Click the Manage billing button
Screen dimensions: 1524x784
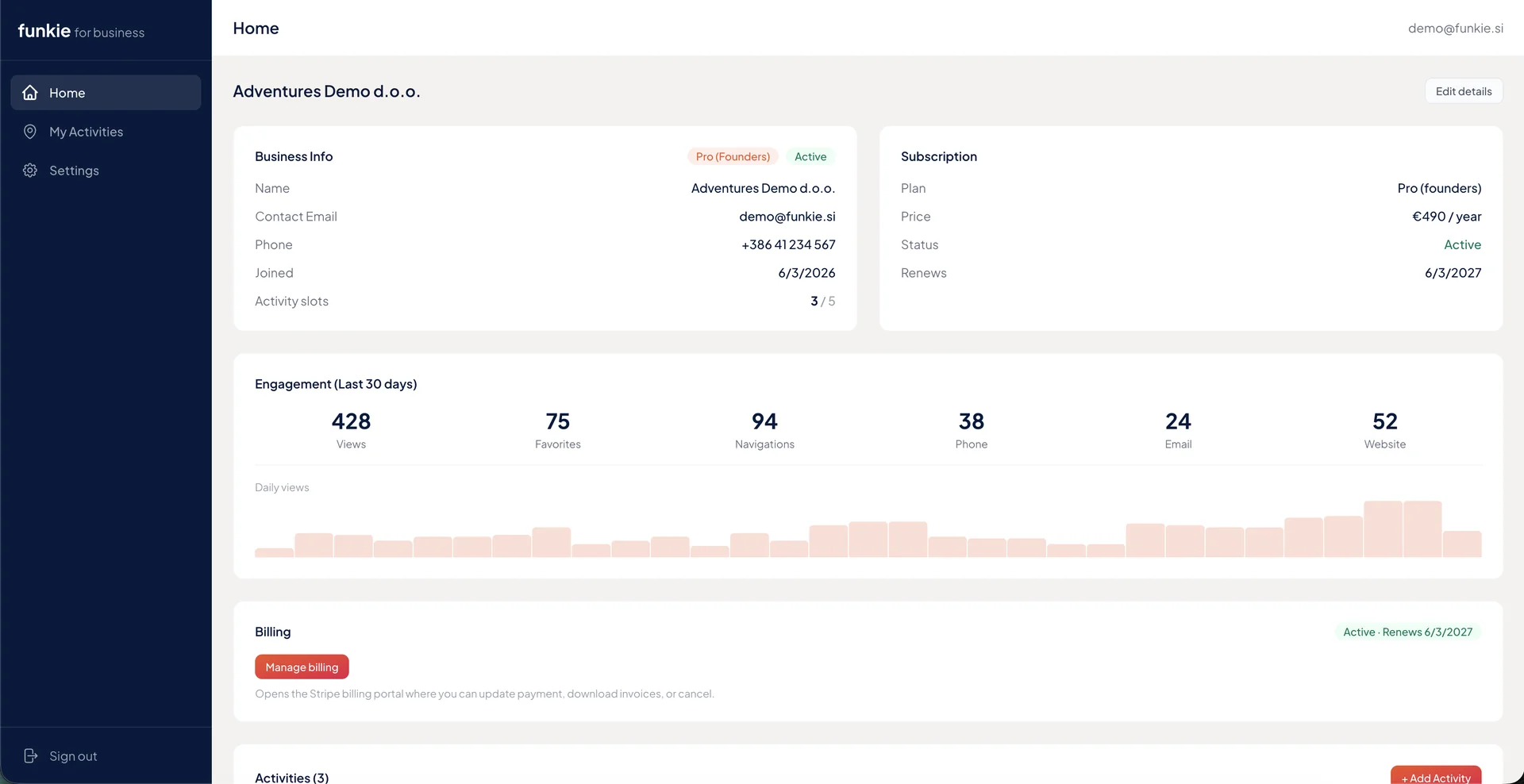click(x=302, y=667)
